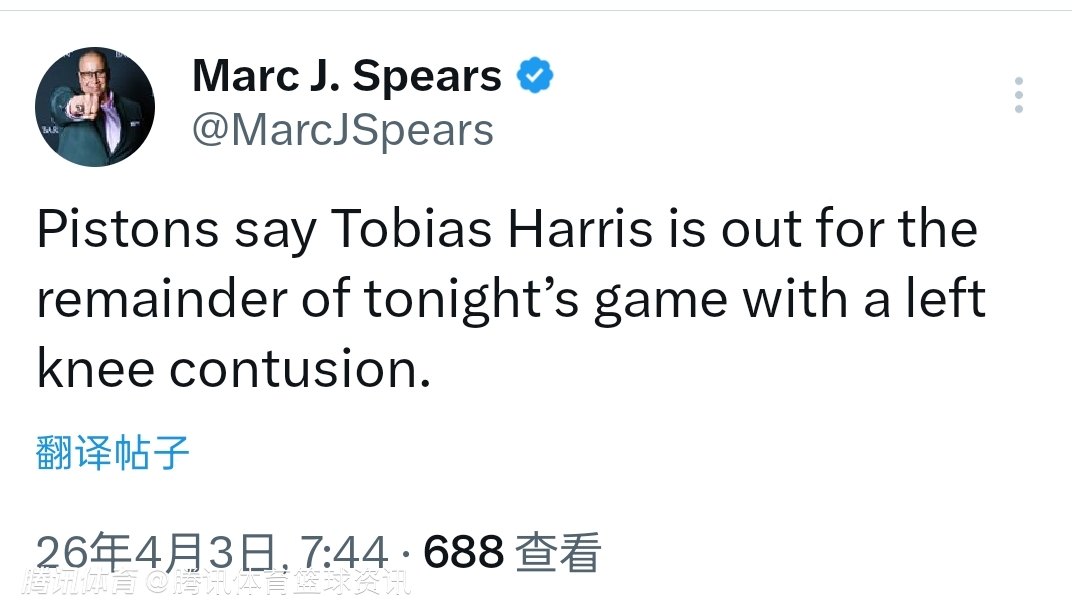Click the display name Marc J. Spears

(x=346, y=76)
